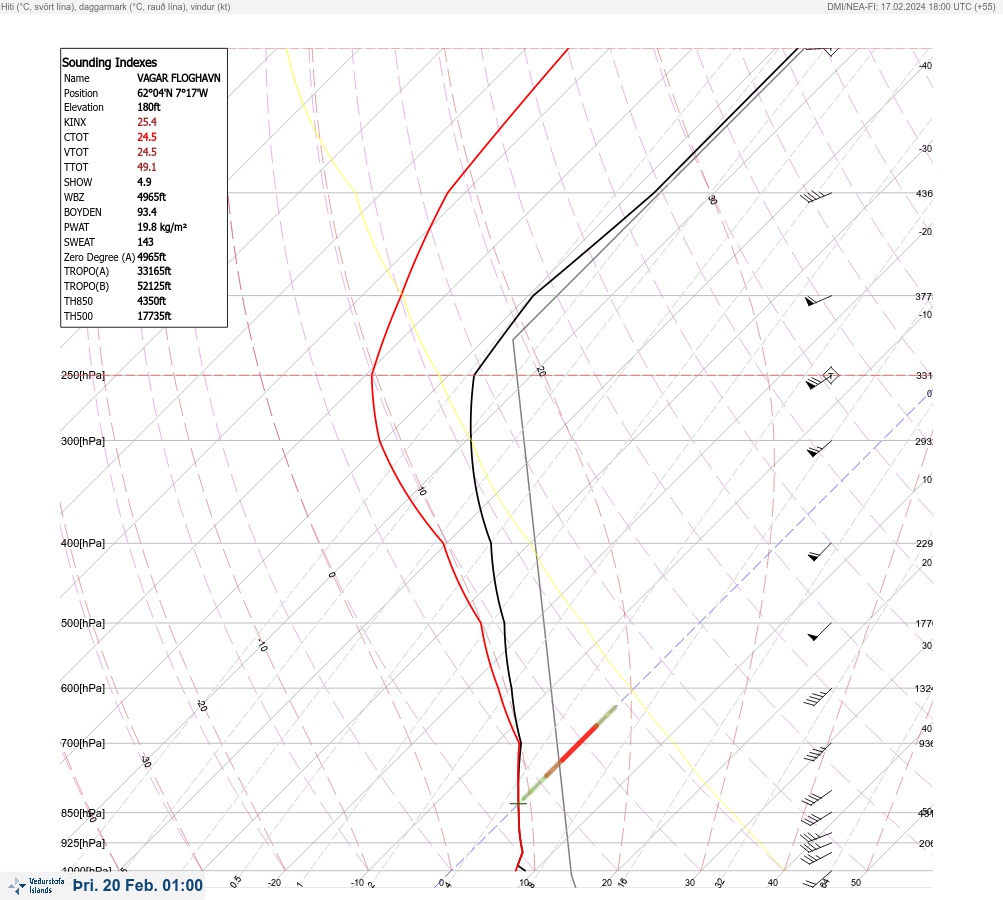Click the KINX value 25.4

146,122
